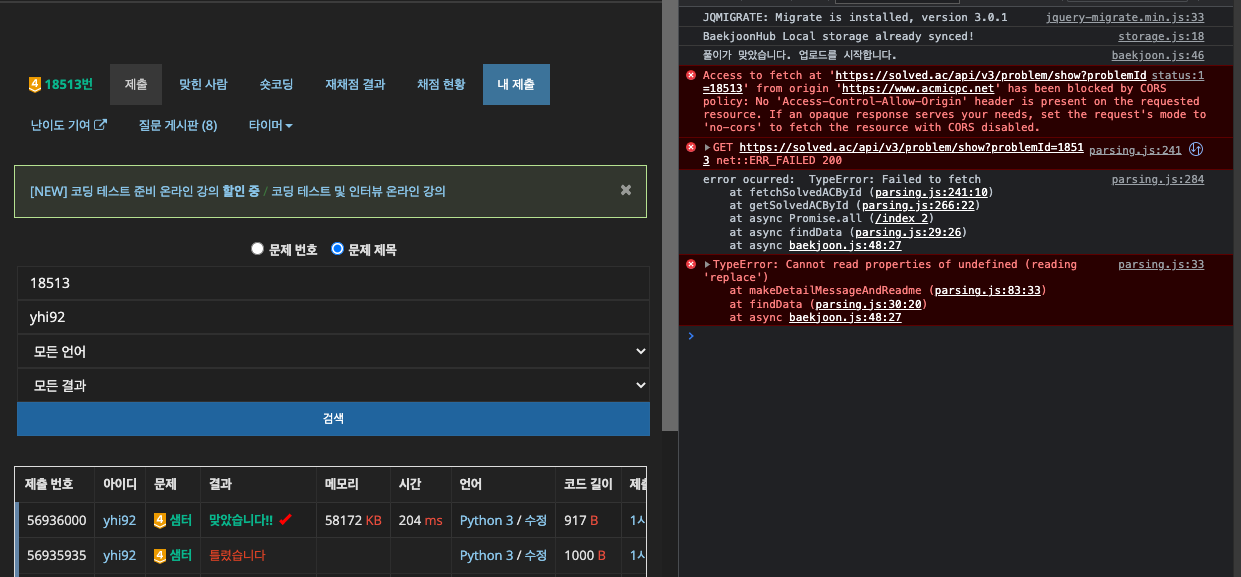Image resolution: width=1241 pixels, height=577 pixels.
Task: Open the 숏코딩 tab
Action: (x=276, y=85)
